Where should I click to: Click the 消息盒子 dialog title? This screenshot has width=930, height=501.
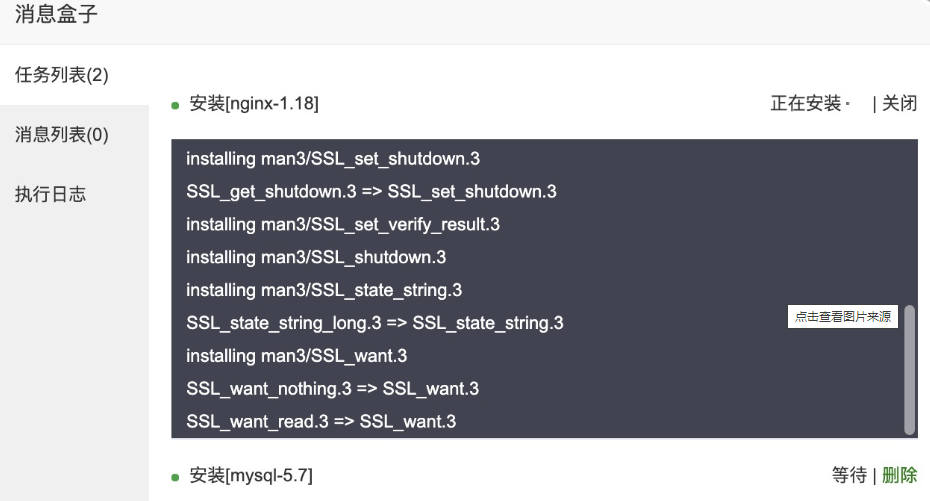57,15
